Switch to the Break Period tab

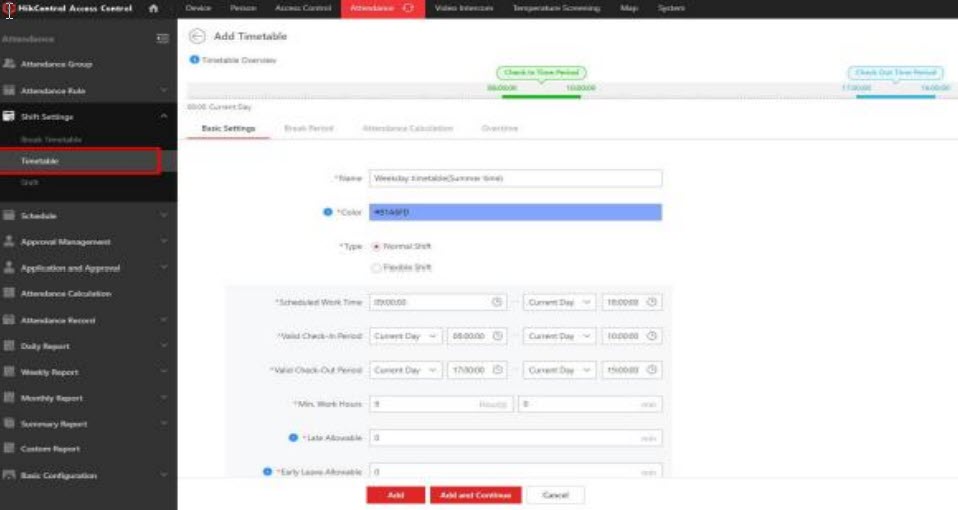(308, 129)
